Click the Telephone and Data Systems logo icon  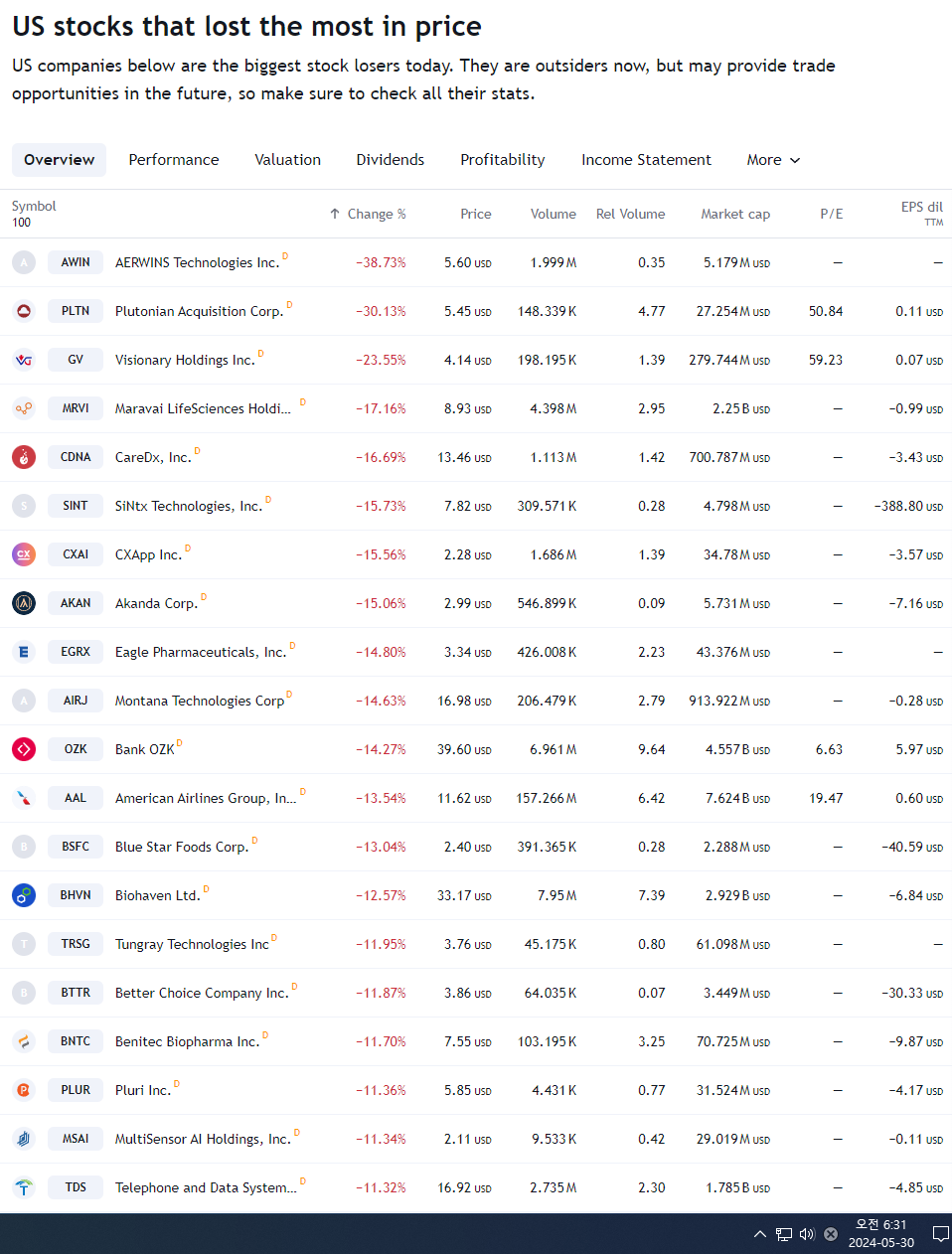(24, 1187)
